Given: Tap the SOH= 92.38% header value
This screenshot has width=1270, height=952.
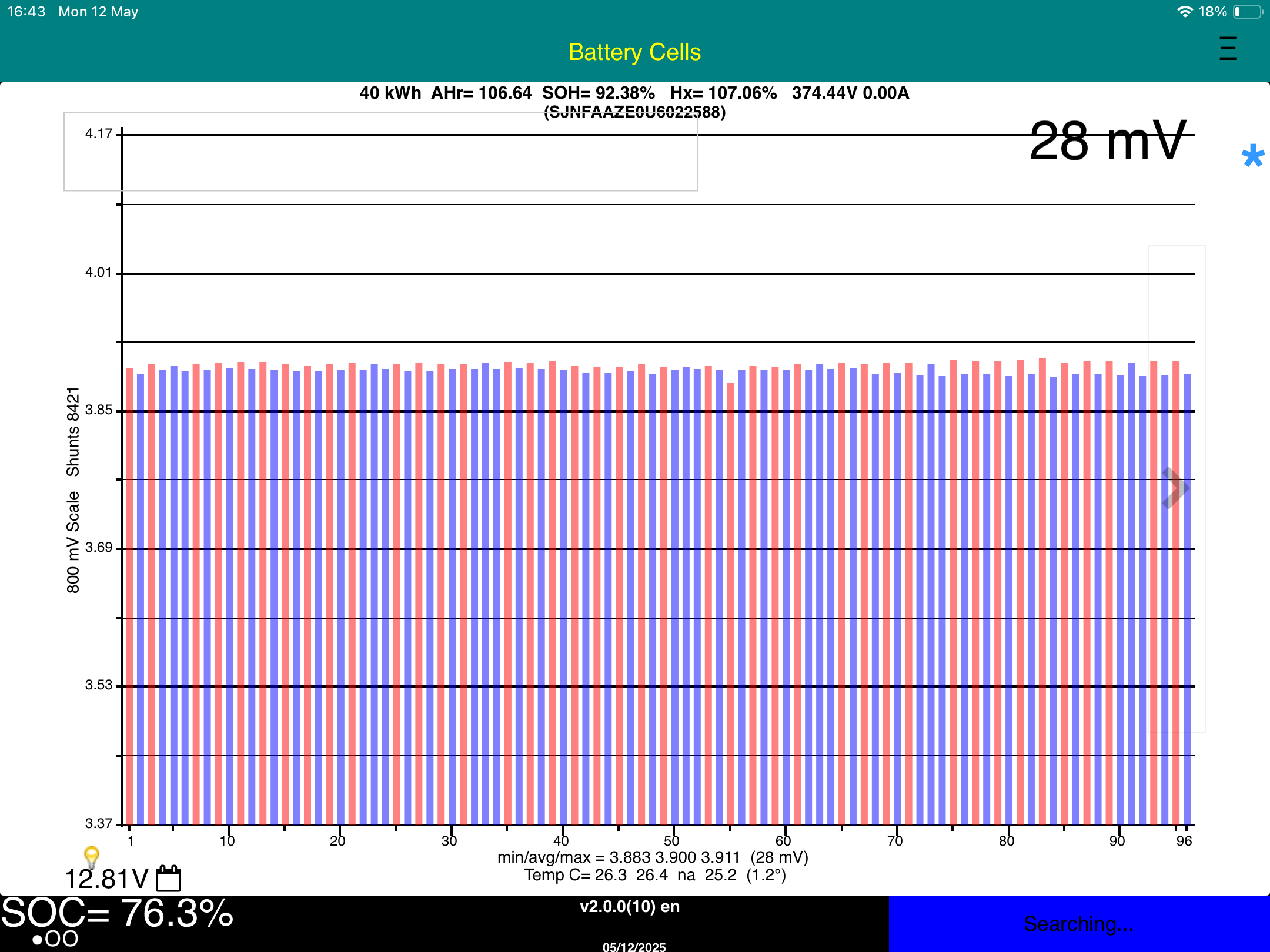Looking at the screenshot, I should pos(598,93).
